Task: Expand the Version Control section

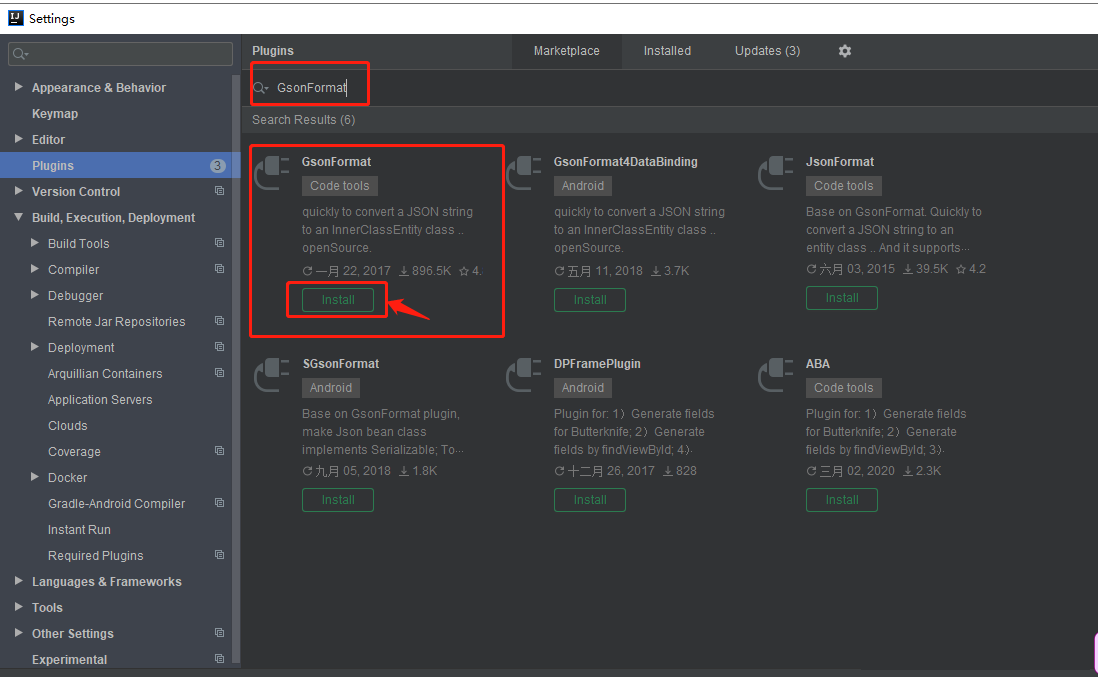Action: click(x=19, y=190)
